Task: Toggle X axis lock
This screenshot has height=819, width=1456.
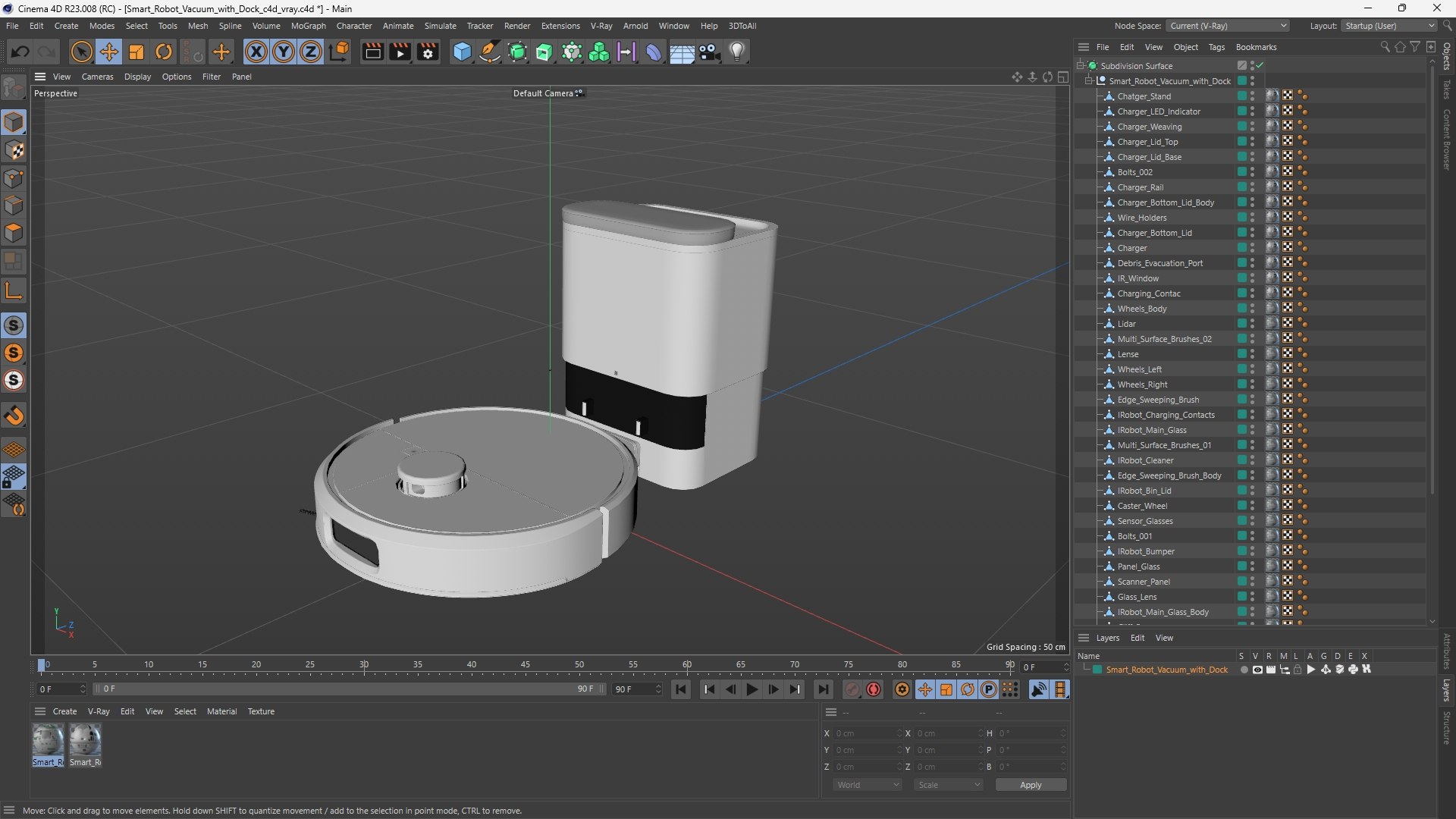Action: coord(256,52)
